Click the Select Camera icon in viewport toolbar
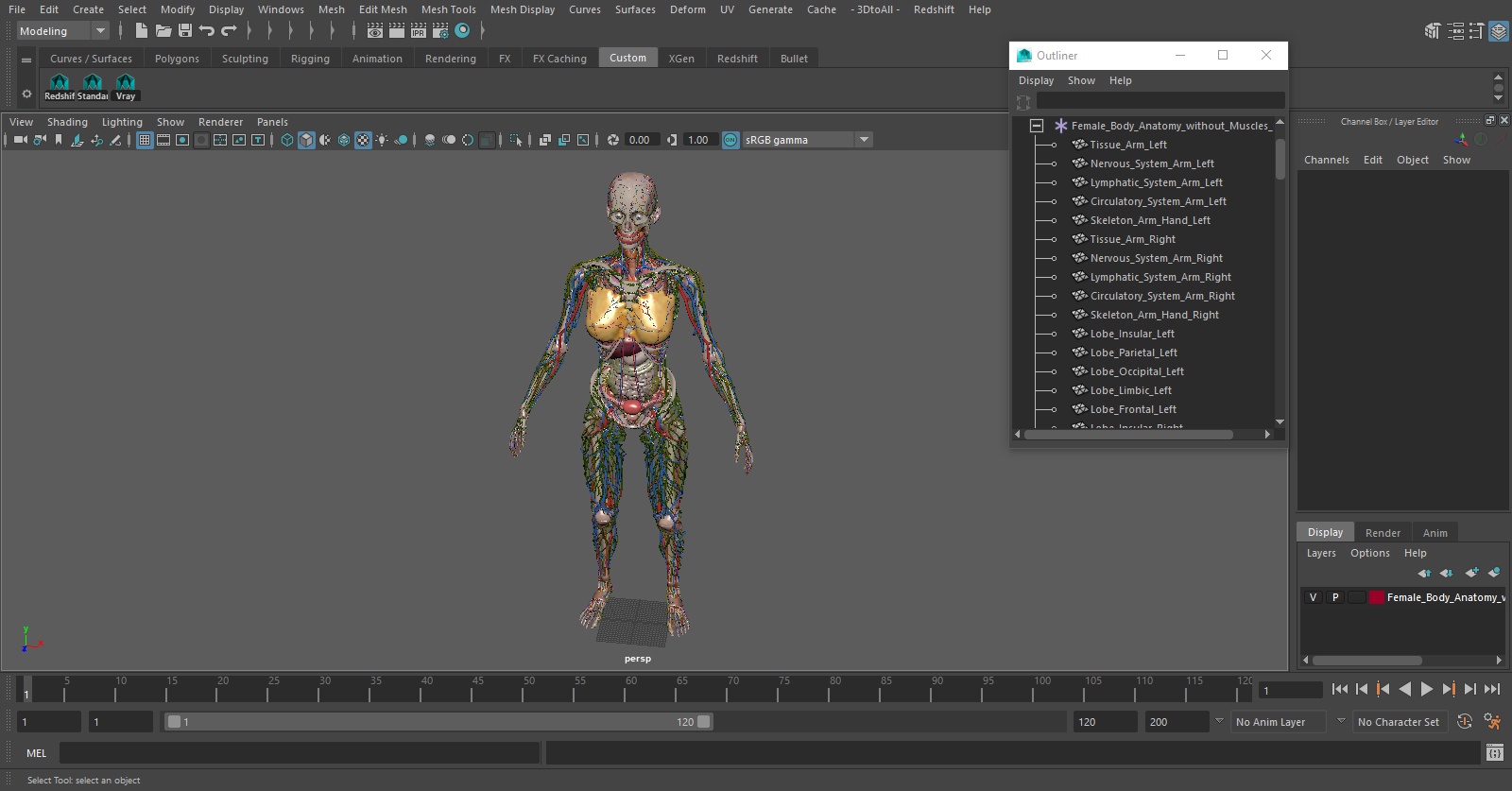The height and width of the screenshot is (791, 1512). point(20,140)
